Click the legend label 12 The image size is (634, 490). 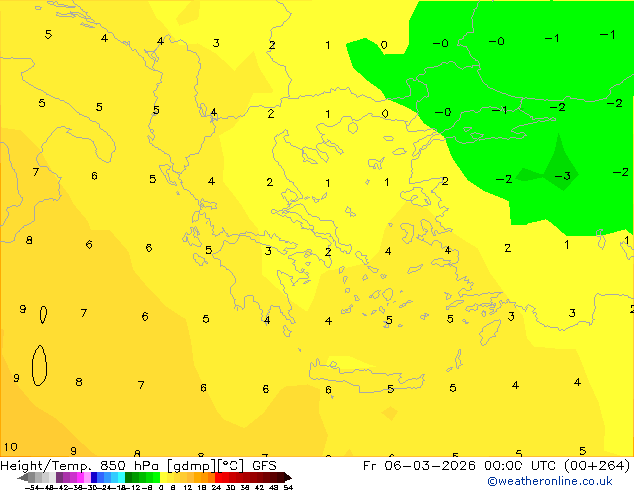point(187,487)
